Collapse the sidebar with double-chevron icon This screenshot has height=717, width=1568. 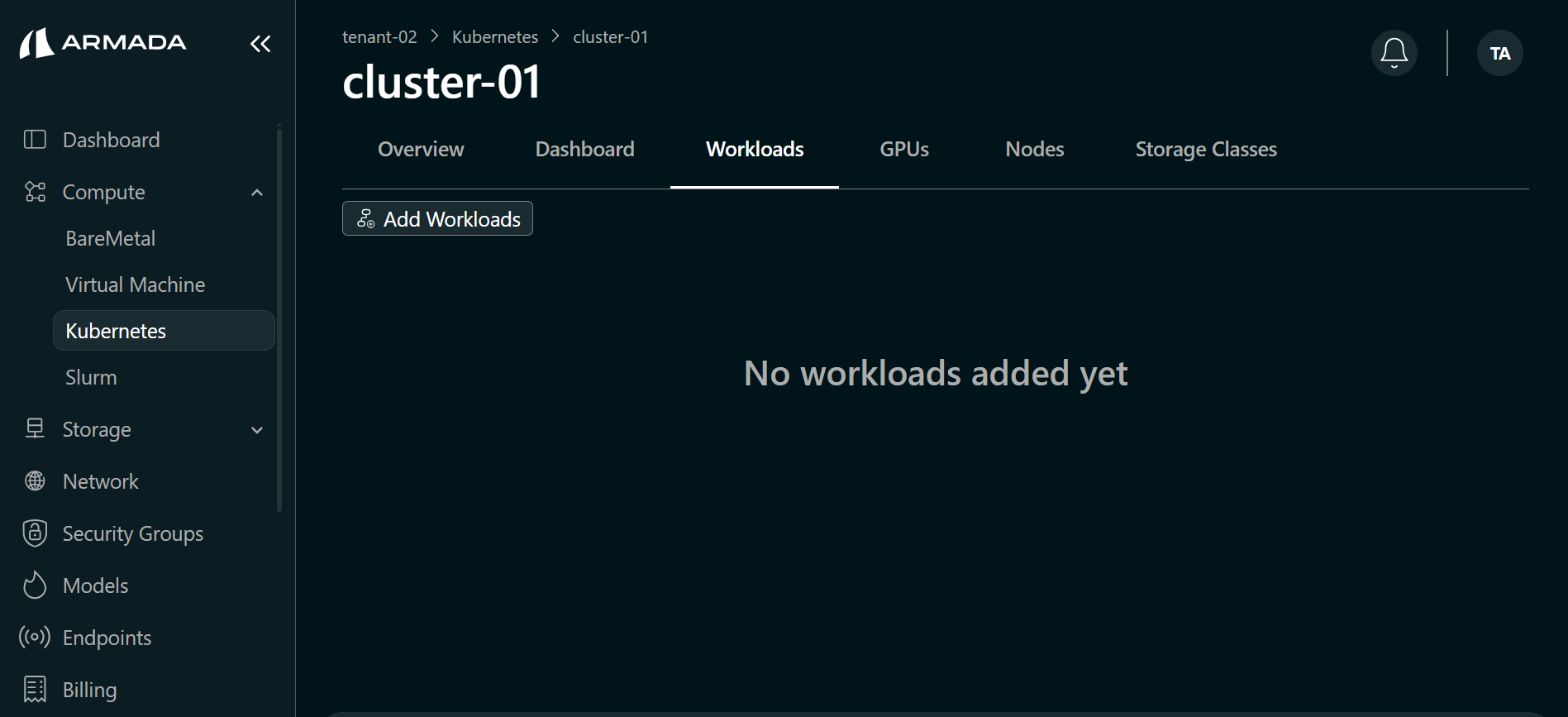coord(260,44)
